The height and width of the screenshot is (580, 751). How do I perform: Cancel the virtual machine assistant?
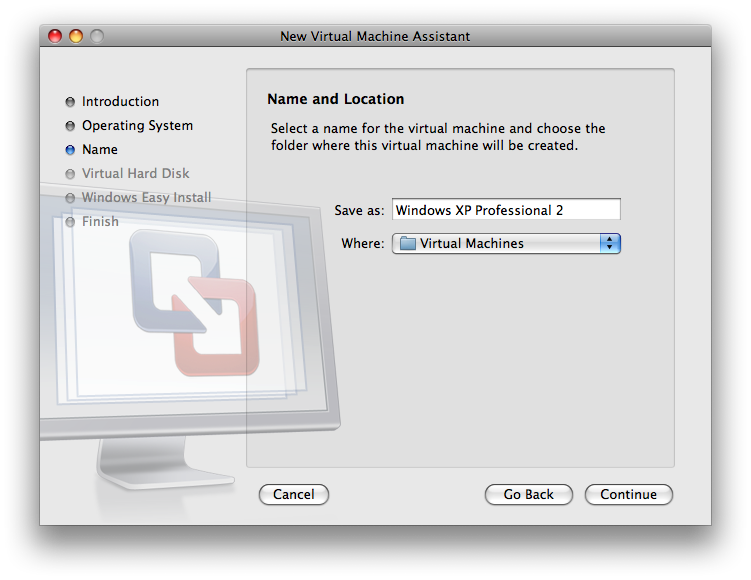(x=294, y=494)
